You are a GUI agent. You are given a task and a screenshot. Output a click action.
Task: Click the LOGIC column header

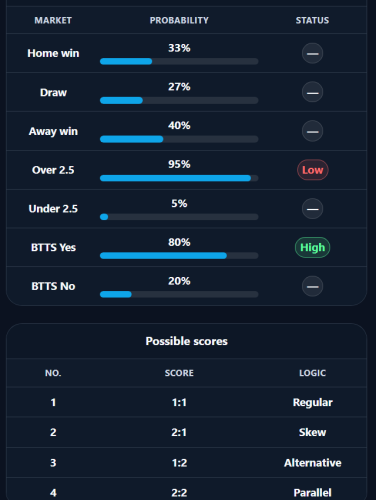pos(312,373)
